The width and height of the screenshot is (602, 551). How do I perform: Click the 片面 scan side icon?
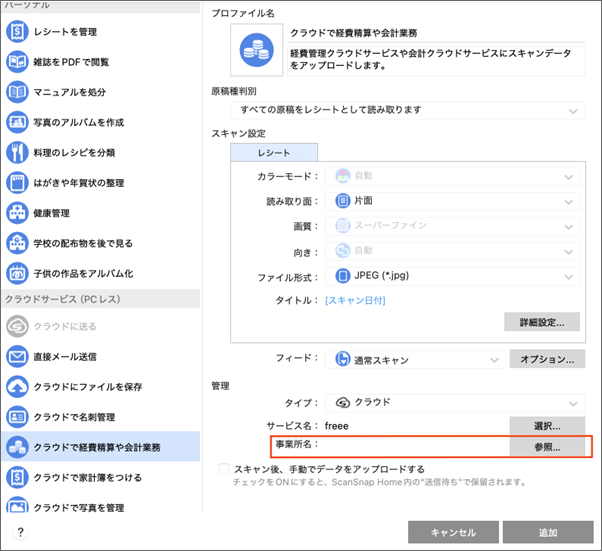click(342, 201)
